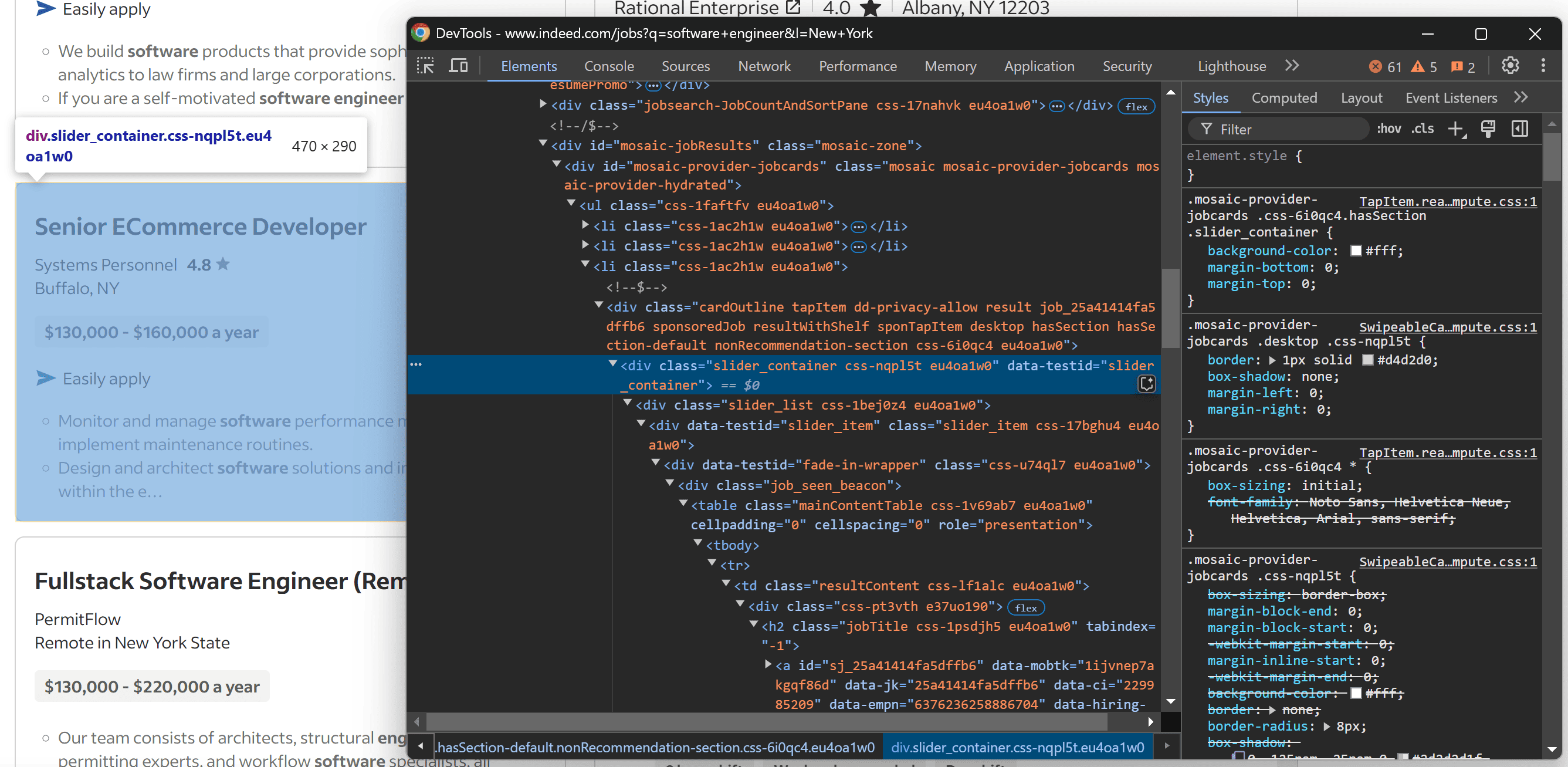Activate the inspect element picker icon
Image resolution: width=1568 pixels, height=767 pixels.
(x=425, y=66)
